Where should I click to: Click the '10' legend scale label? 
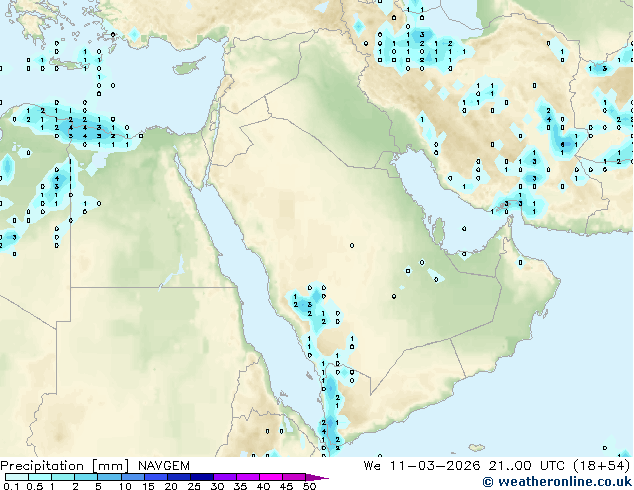125,486
